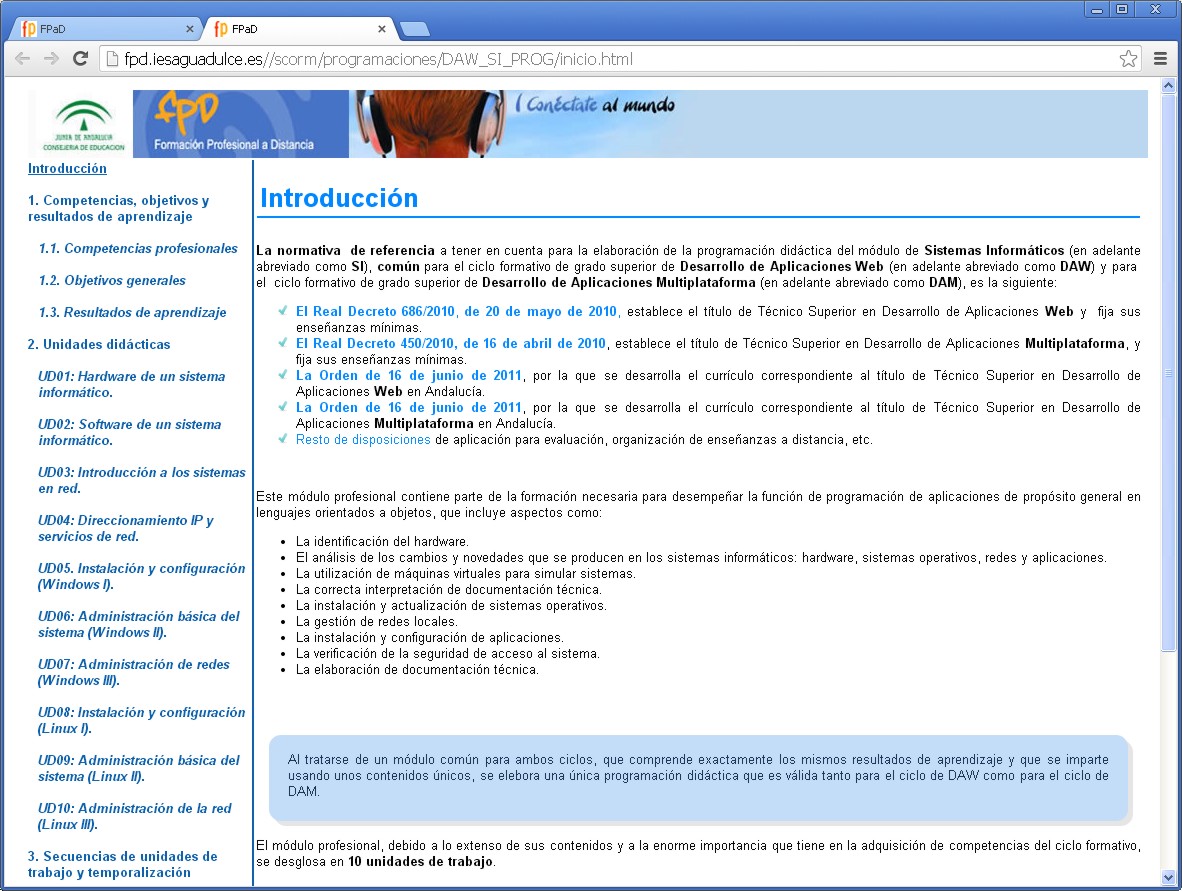Select the active second FPaD tab
1182x891 pixels.
tap(298, 29)
